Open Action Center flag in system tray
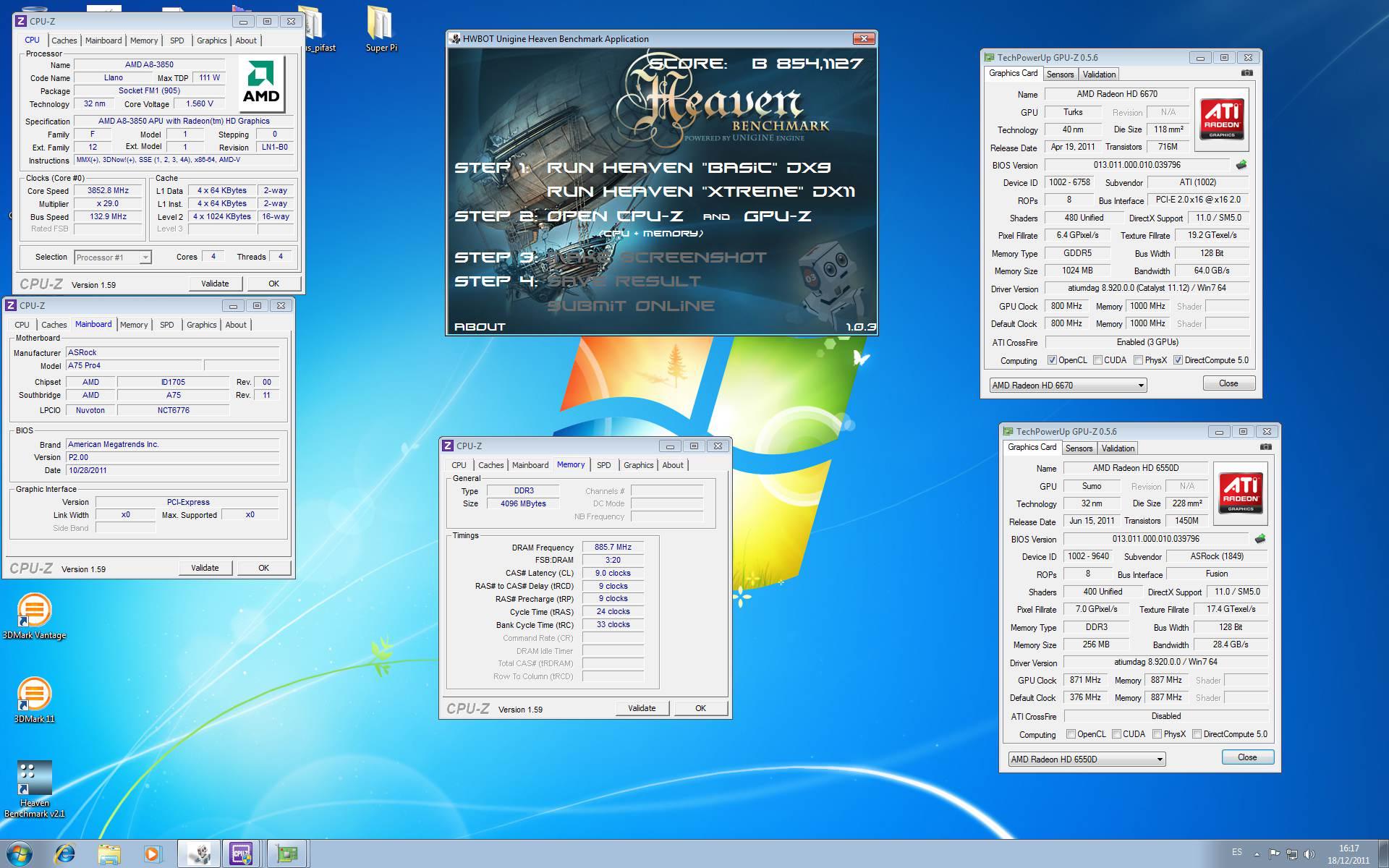Screen dimensions: 1389x868 [1274, 854]
